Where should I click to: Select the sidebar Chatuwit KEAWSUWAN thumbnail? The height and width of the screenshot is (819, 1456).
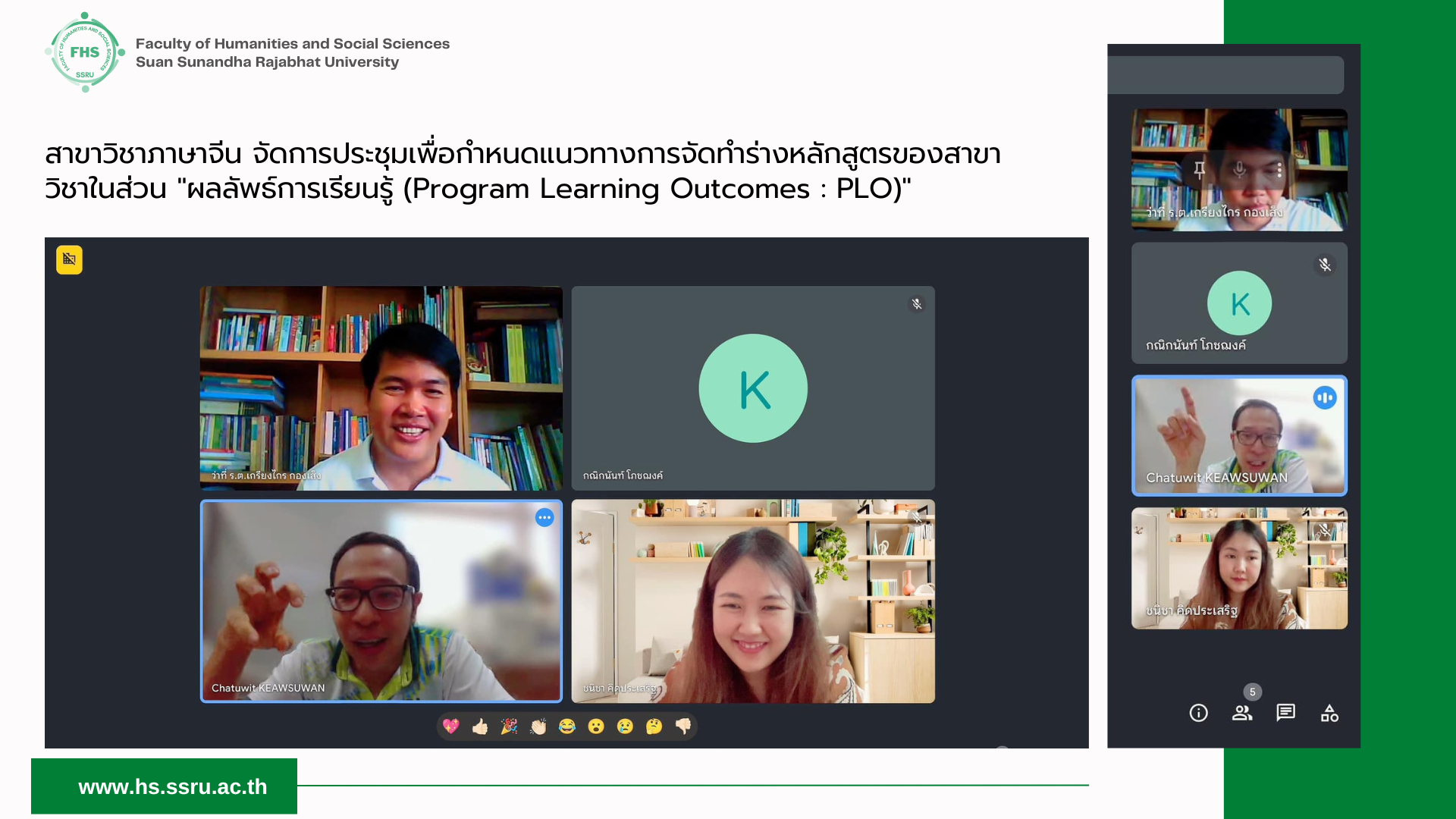pos(1239,435)
